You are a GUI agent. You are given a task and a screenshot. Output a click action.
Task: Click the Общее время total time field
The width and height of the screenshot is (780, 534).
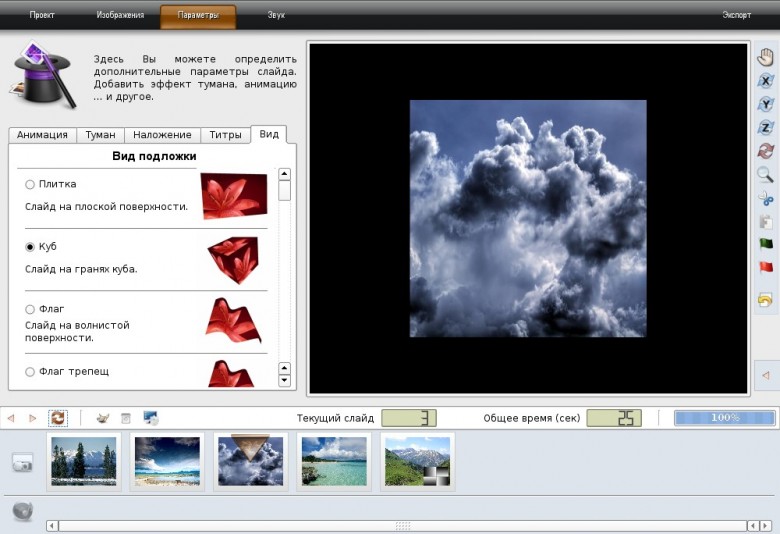click(614, 418)
